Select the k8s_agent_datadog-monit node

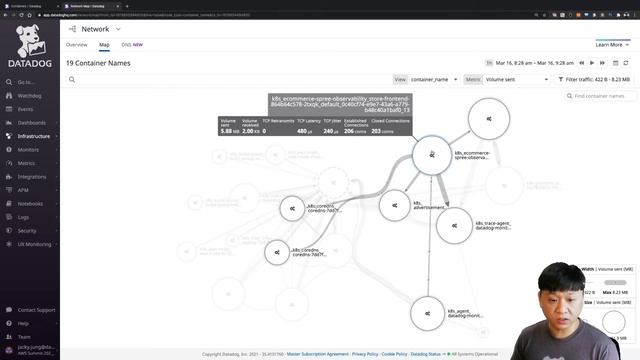427,313
